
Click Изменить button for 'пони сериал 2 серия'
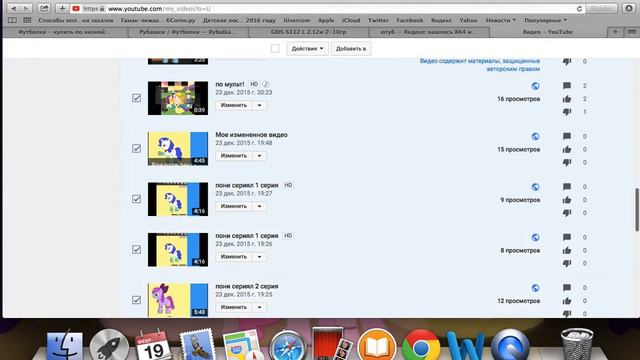pos(234,307)
